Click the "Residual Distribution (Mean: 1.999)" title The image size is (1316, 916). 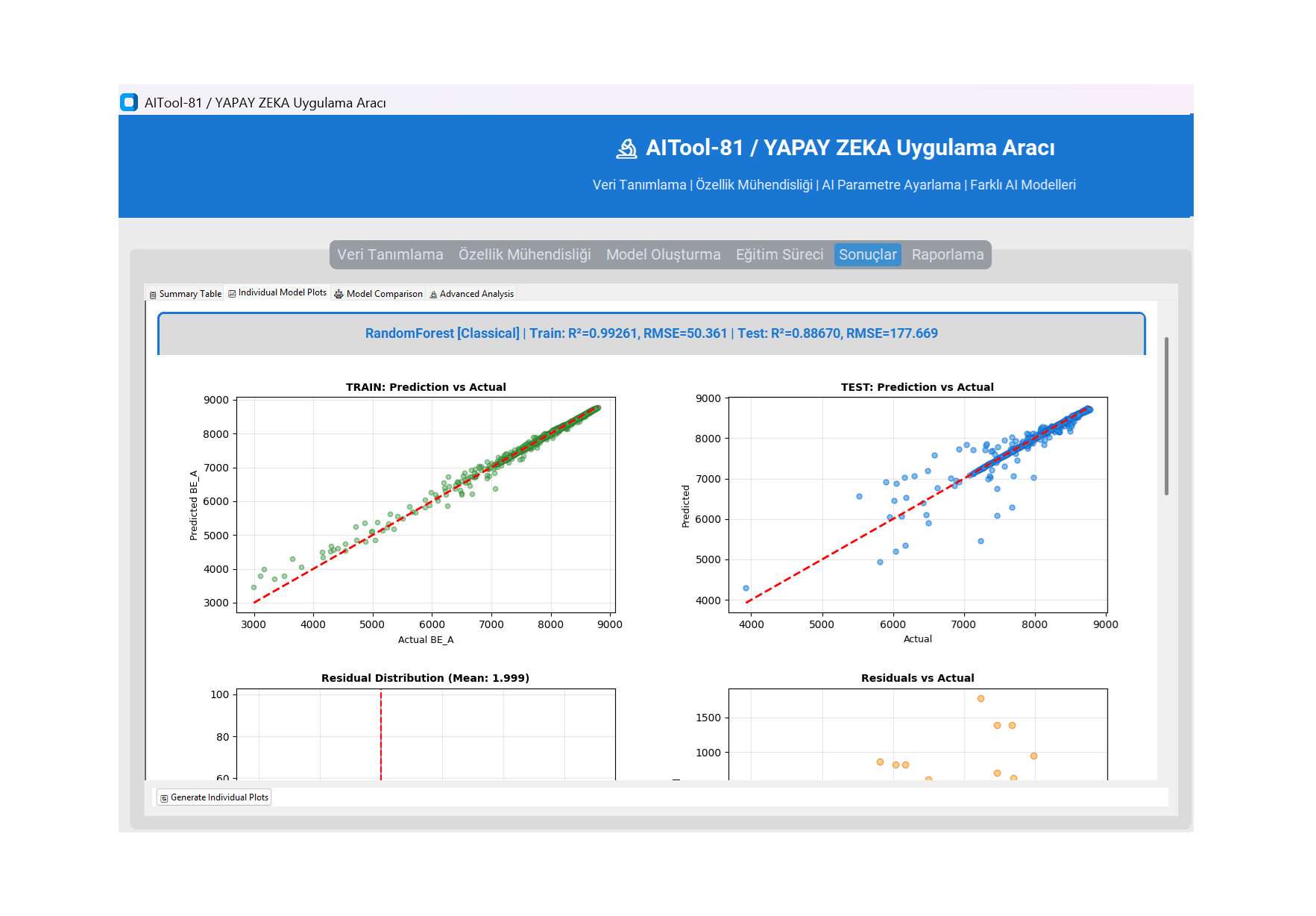(425, 678)
